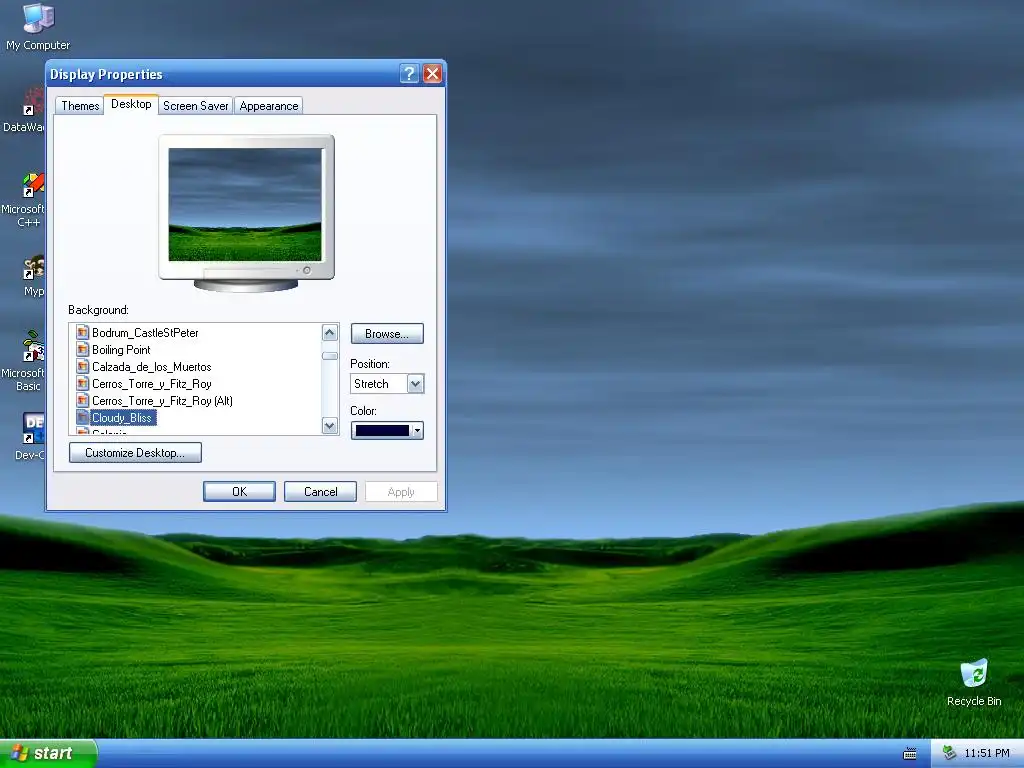The image size is (1024, 768).
Task: Click the Cloudy_Bliss image file icon
Action: tap(82, 417)
